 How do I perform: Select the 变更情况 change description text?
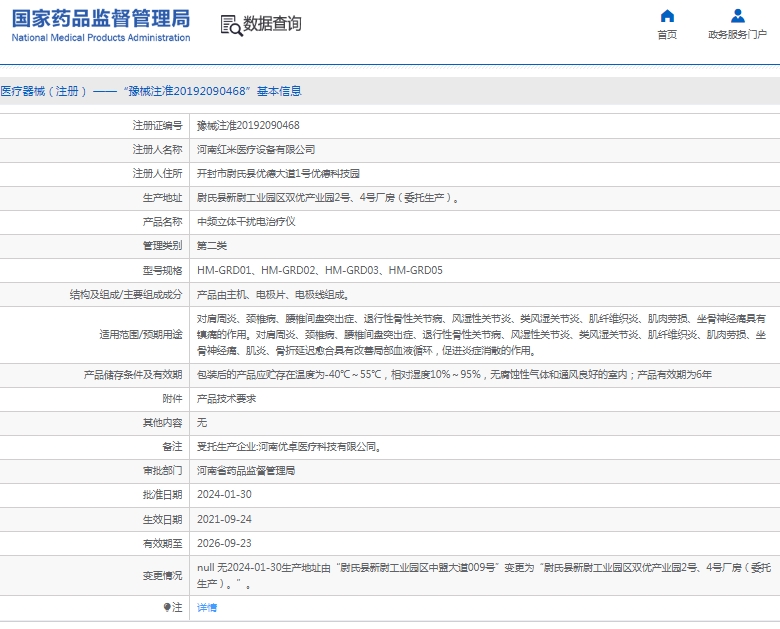coord(484,575)
